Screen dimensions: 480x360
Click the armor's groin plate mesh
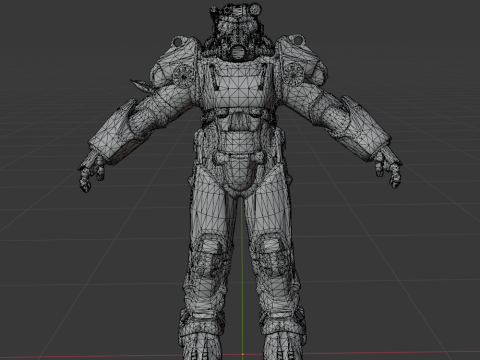[x=239, y=175]
